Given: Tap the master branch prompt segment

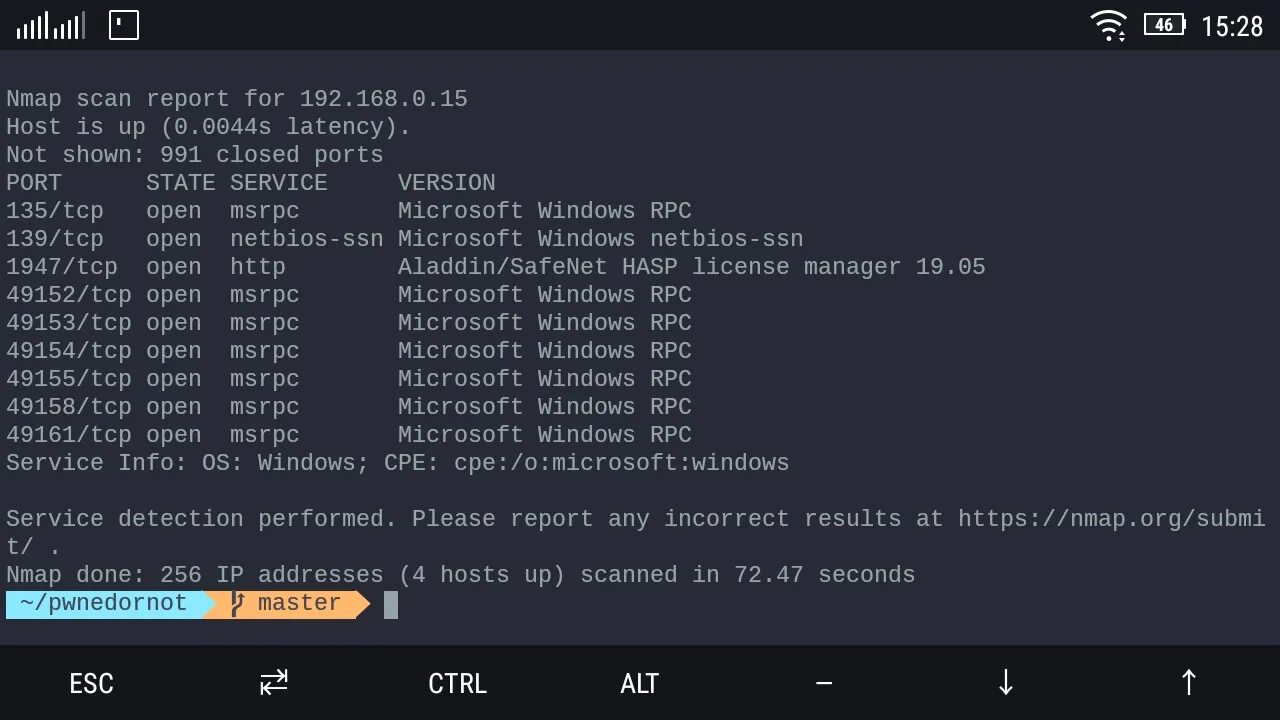Looking at the screenshot, I should pyautogui.click(x=298, y=604).
